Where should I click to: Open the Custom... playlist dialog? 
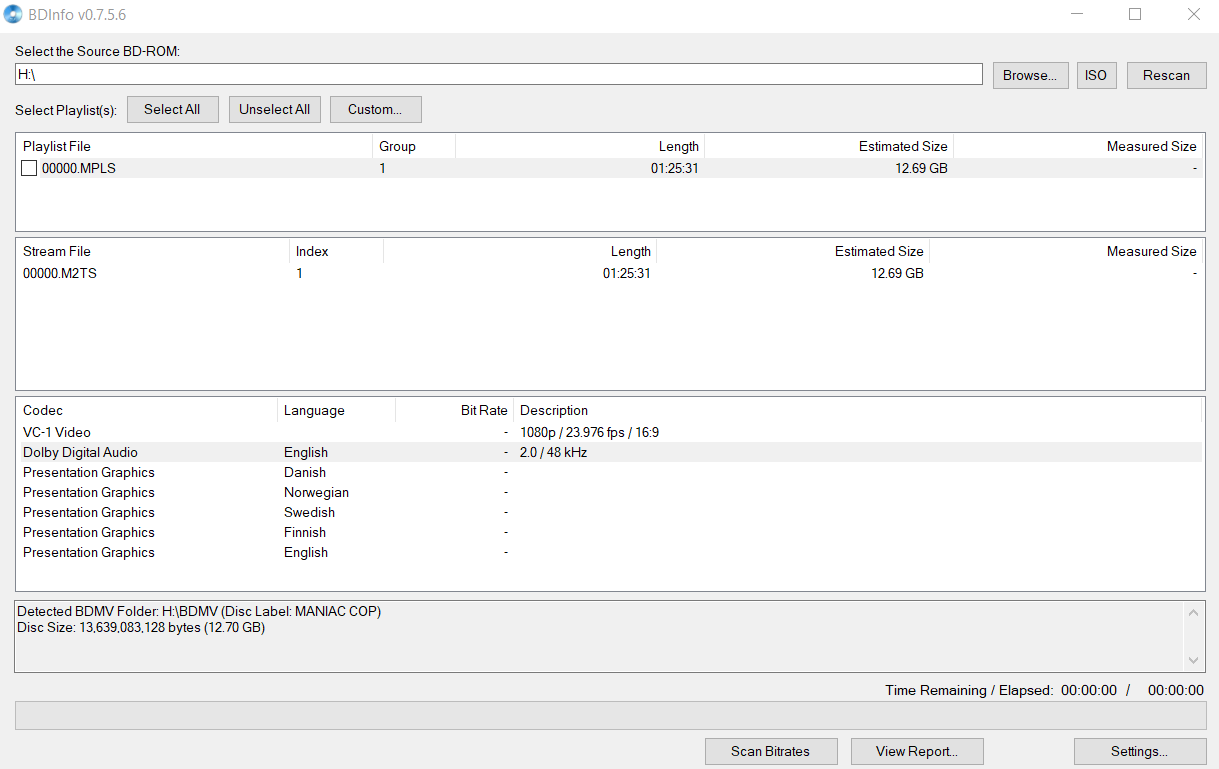tap(375, 110)
